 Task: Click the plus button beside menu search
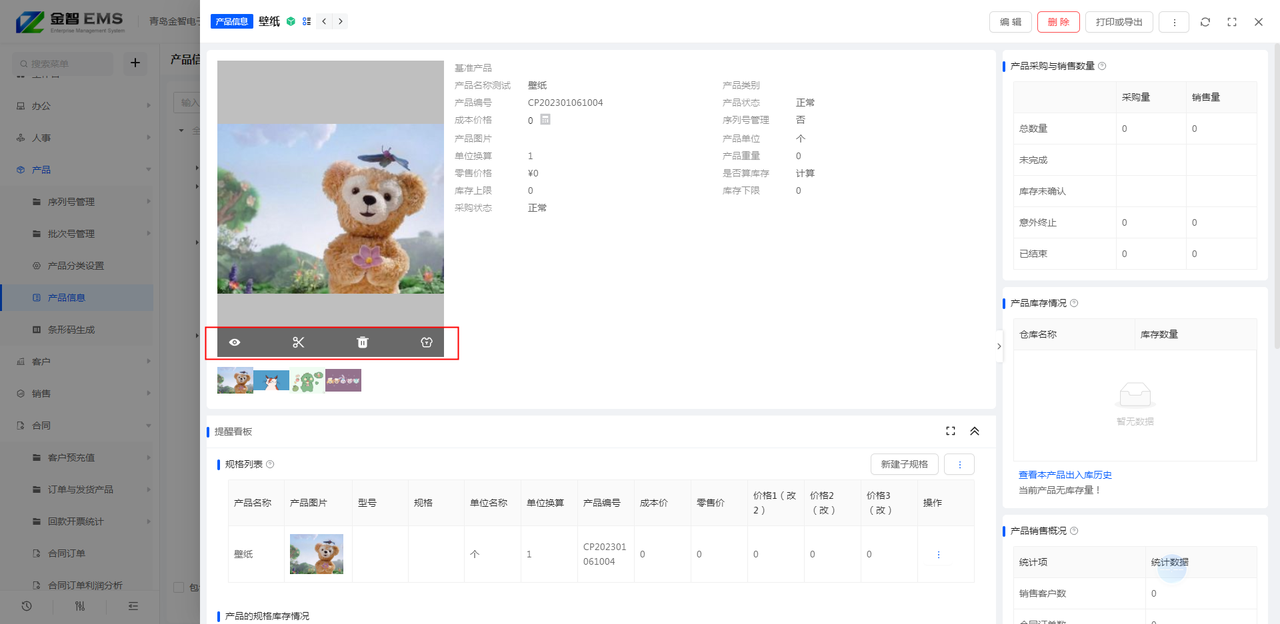(135, 63)
